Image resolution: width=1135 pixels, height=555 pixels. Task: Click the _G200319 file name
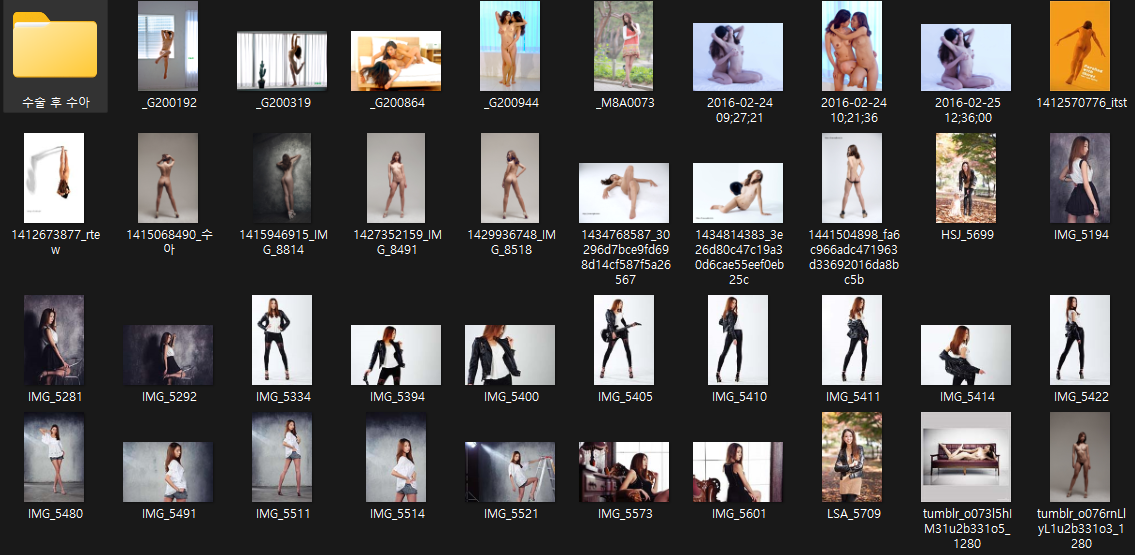tap(284, 103)
